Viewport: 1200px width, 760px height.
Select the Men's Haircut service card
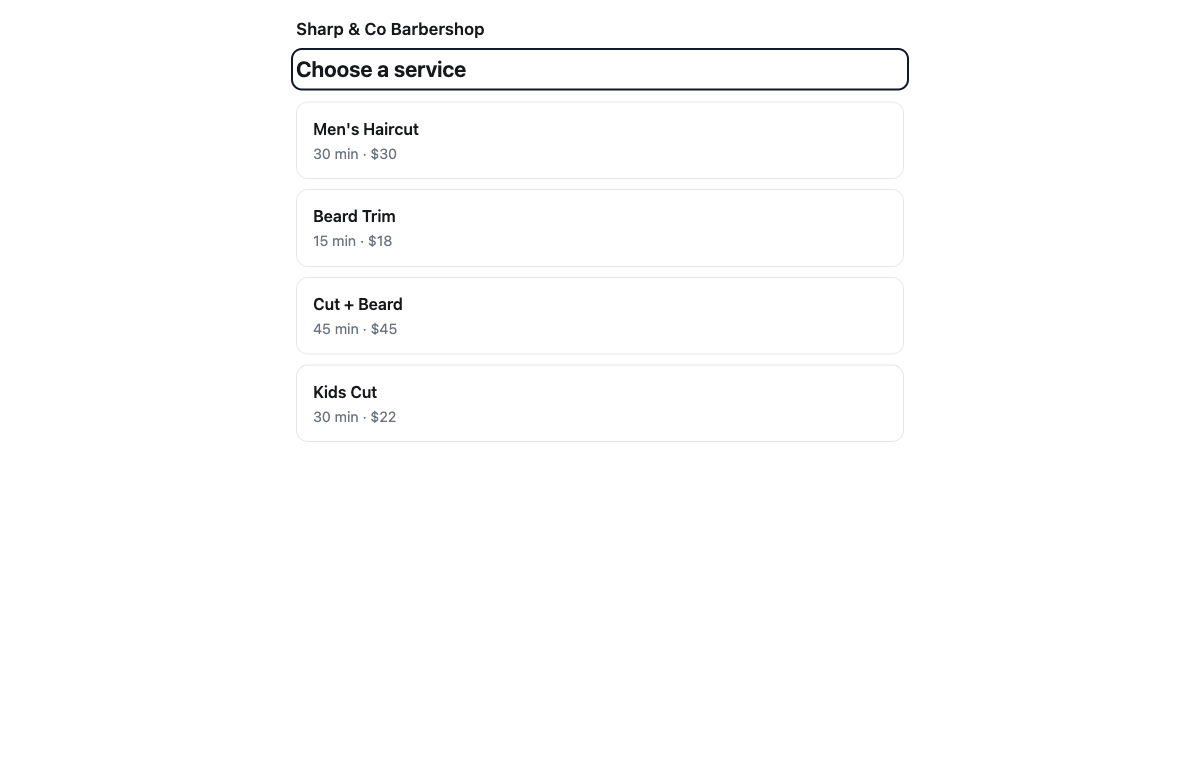(600, 140)
